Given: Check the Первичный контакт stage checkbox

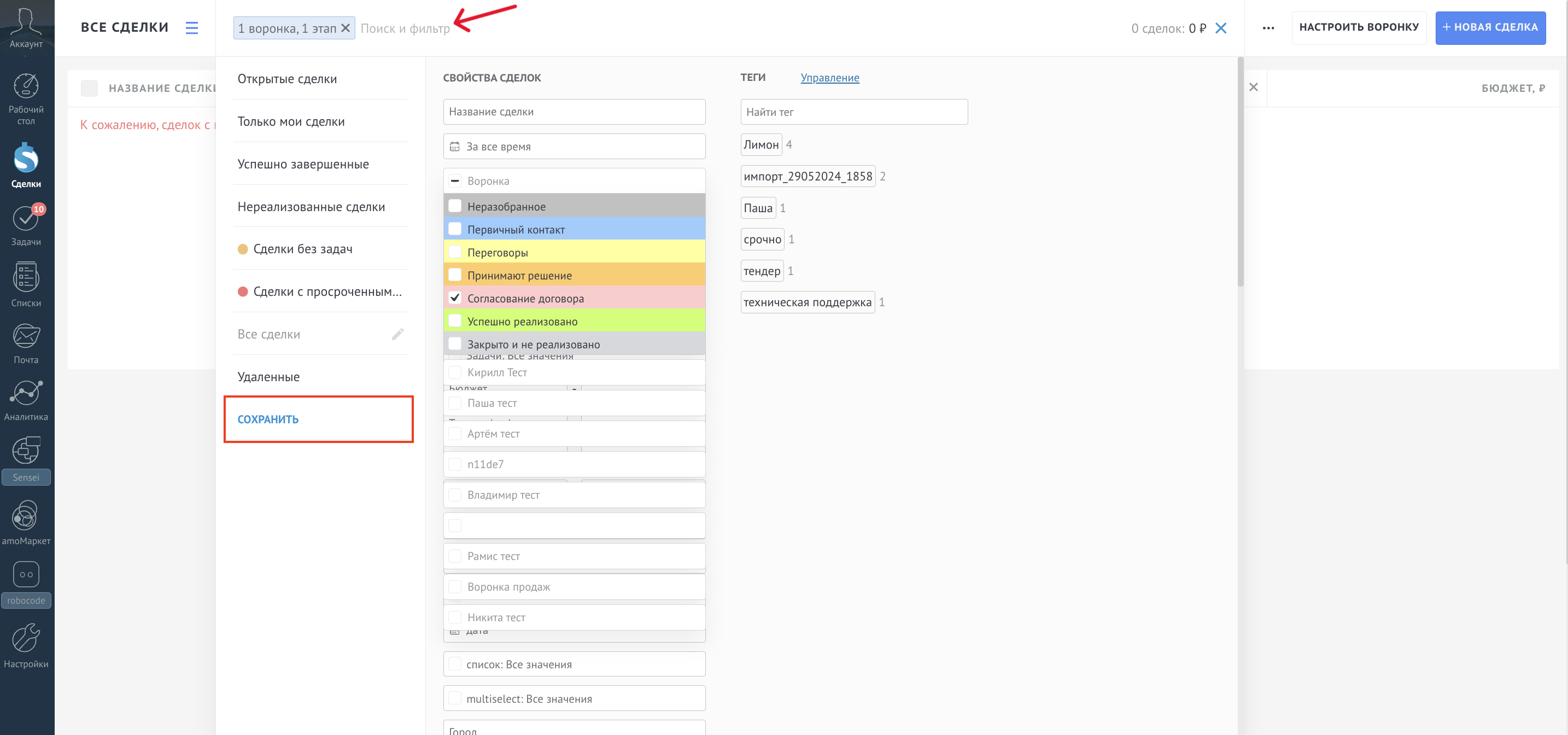Looking at the screenshot, I should [x=455, y=229].
